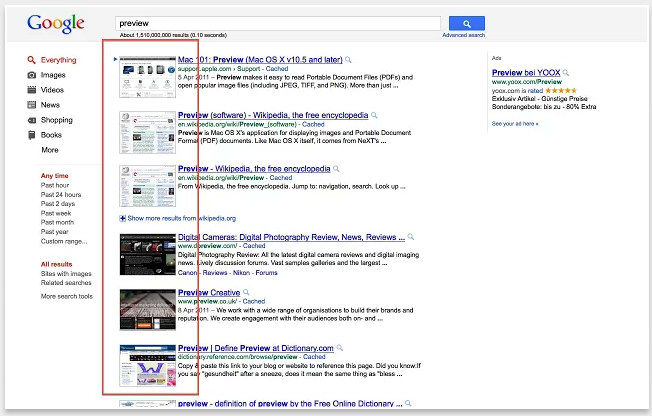Switch to News results
This screenshot has height=416, width=652.
pos(50,105)
